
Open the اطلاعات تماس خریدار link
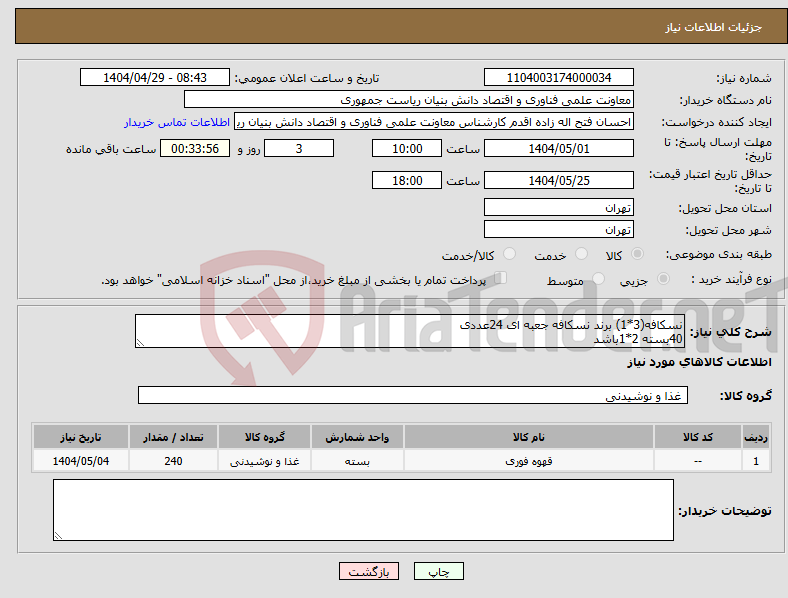coord(177,122)
